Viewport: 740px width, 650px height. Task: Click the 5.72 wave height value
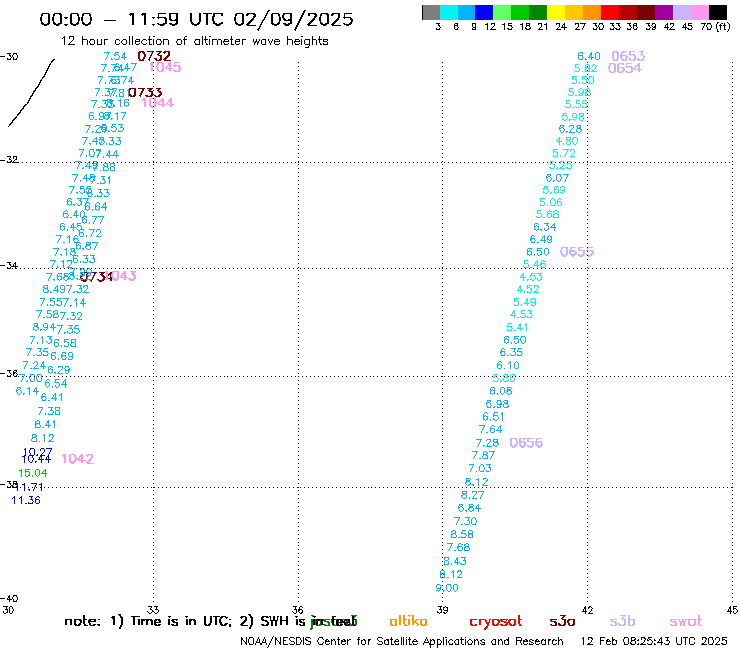(x=564, y=153)
